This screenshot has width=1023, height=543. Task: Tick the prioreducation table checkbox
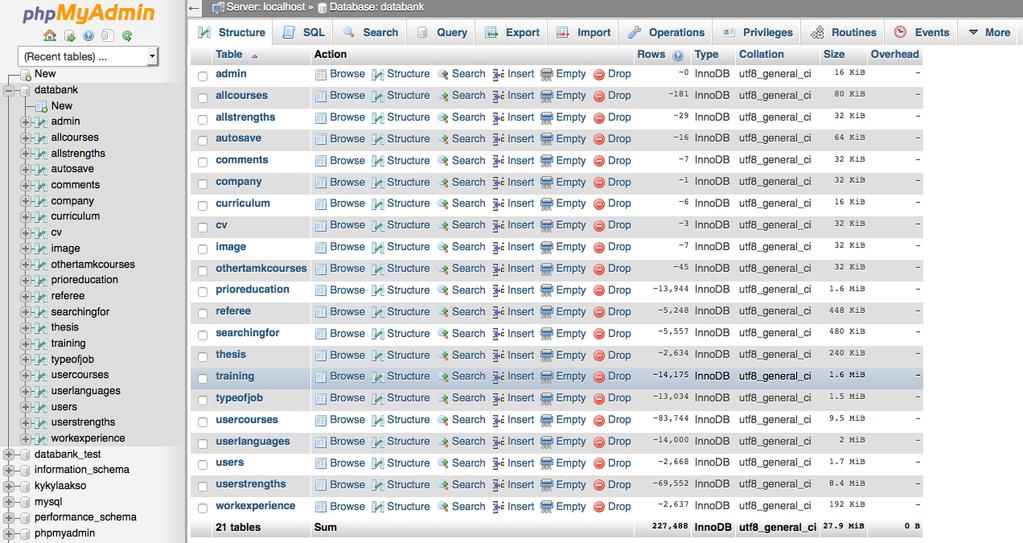coord(203,292)
